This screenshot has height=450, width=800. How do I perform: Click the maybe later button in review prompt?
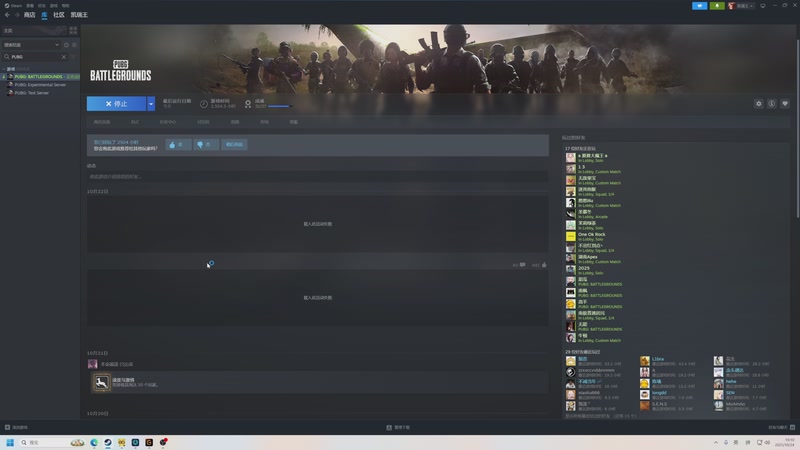point(234,144)
